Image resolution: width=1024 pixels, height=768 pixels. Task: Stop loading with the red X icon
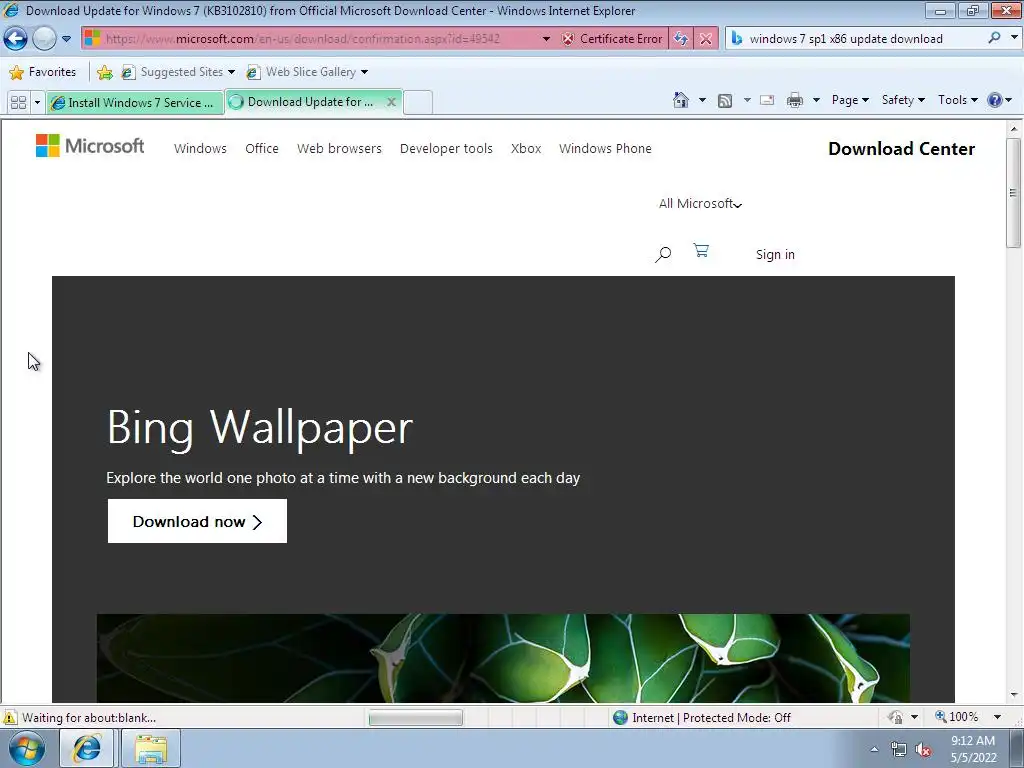point(706,39)
